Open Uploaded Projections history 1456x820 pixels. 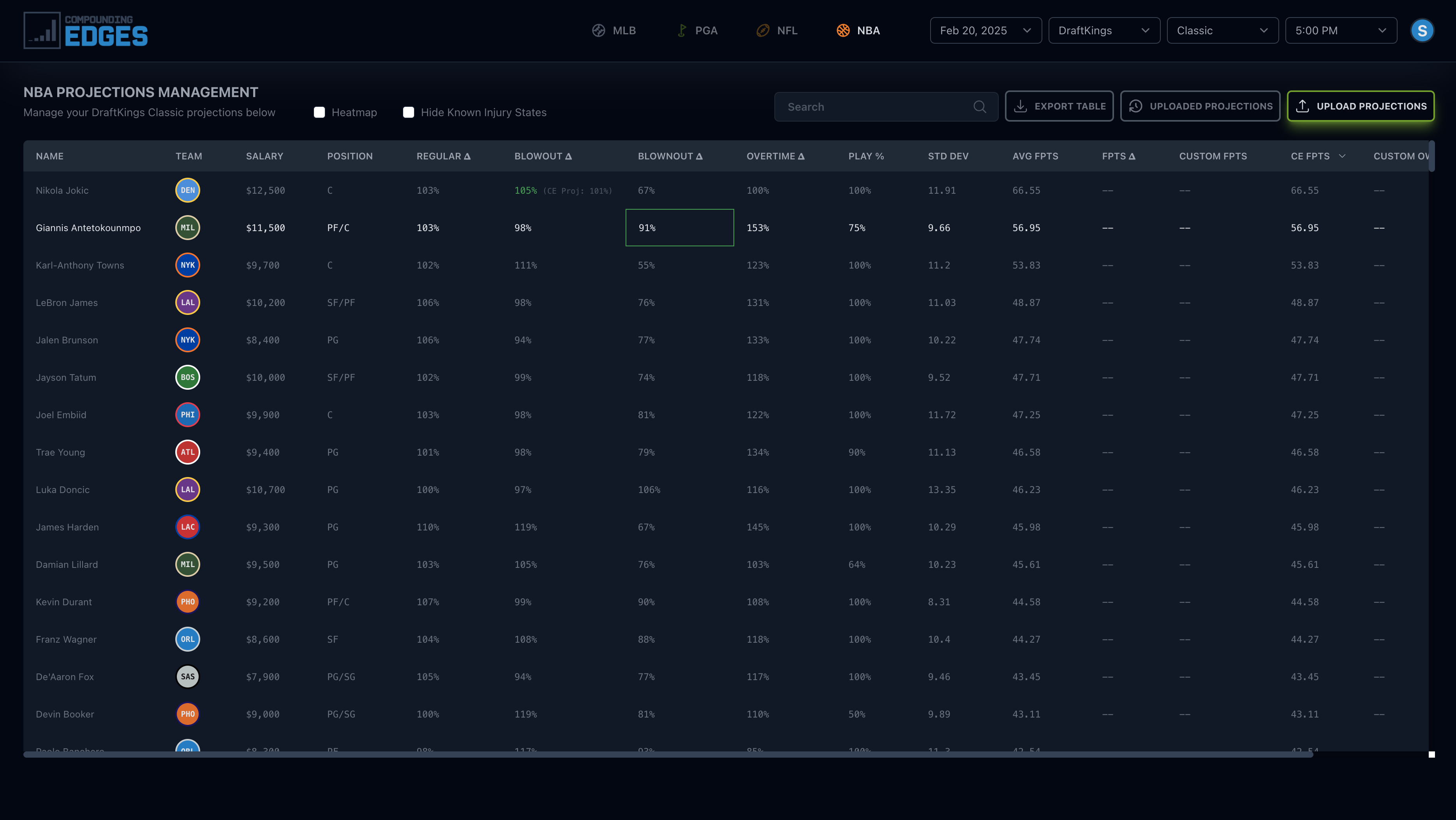(1200, 106)
